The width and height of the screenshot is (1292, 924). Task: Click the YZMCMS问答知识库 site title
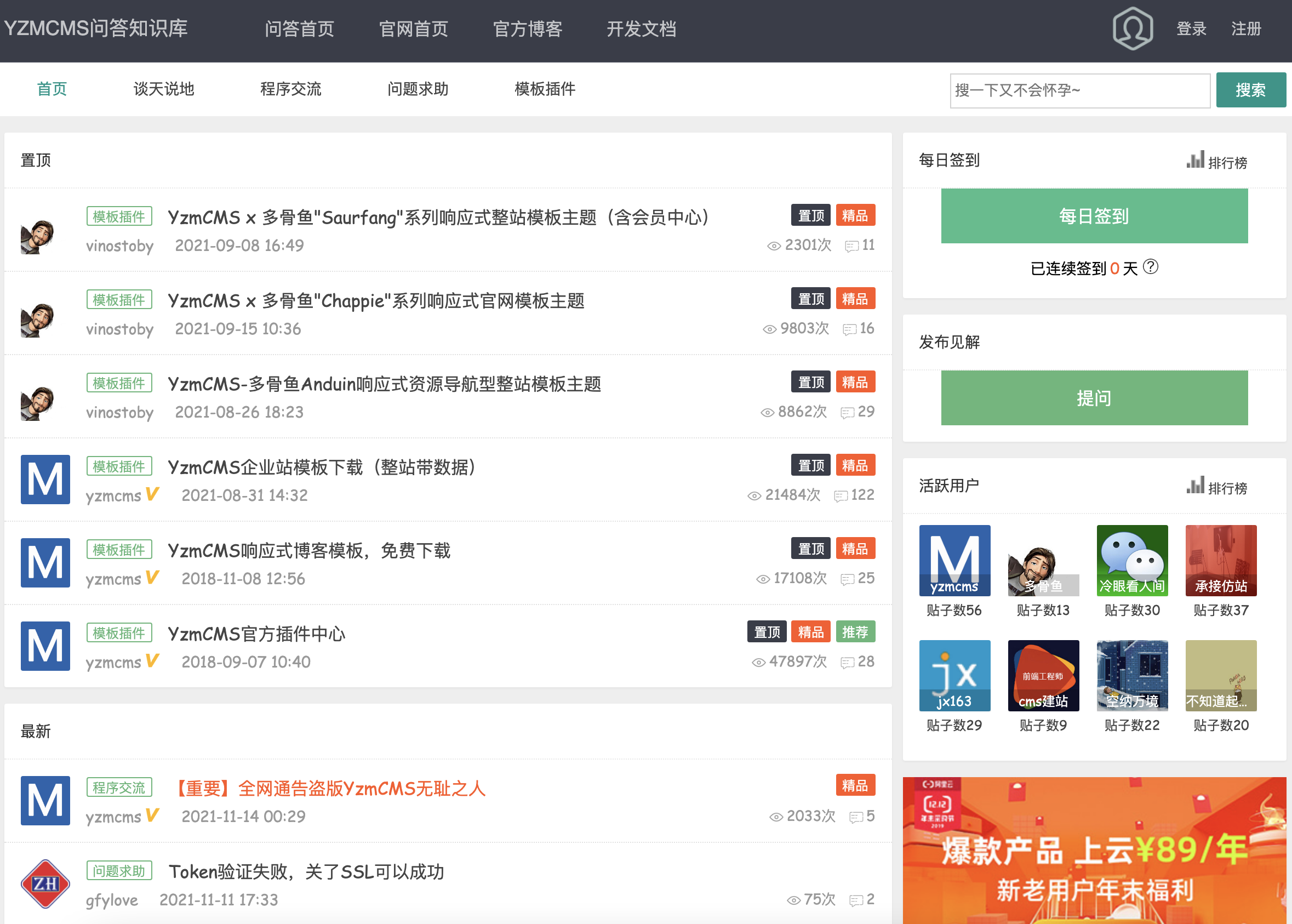point(95,28)
